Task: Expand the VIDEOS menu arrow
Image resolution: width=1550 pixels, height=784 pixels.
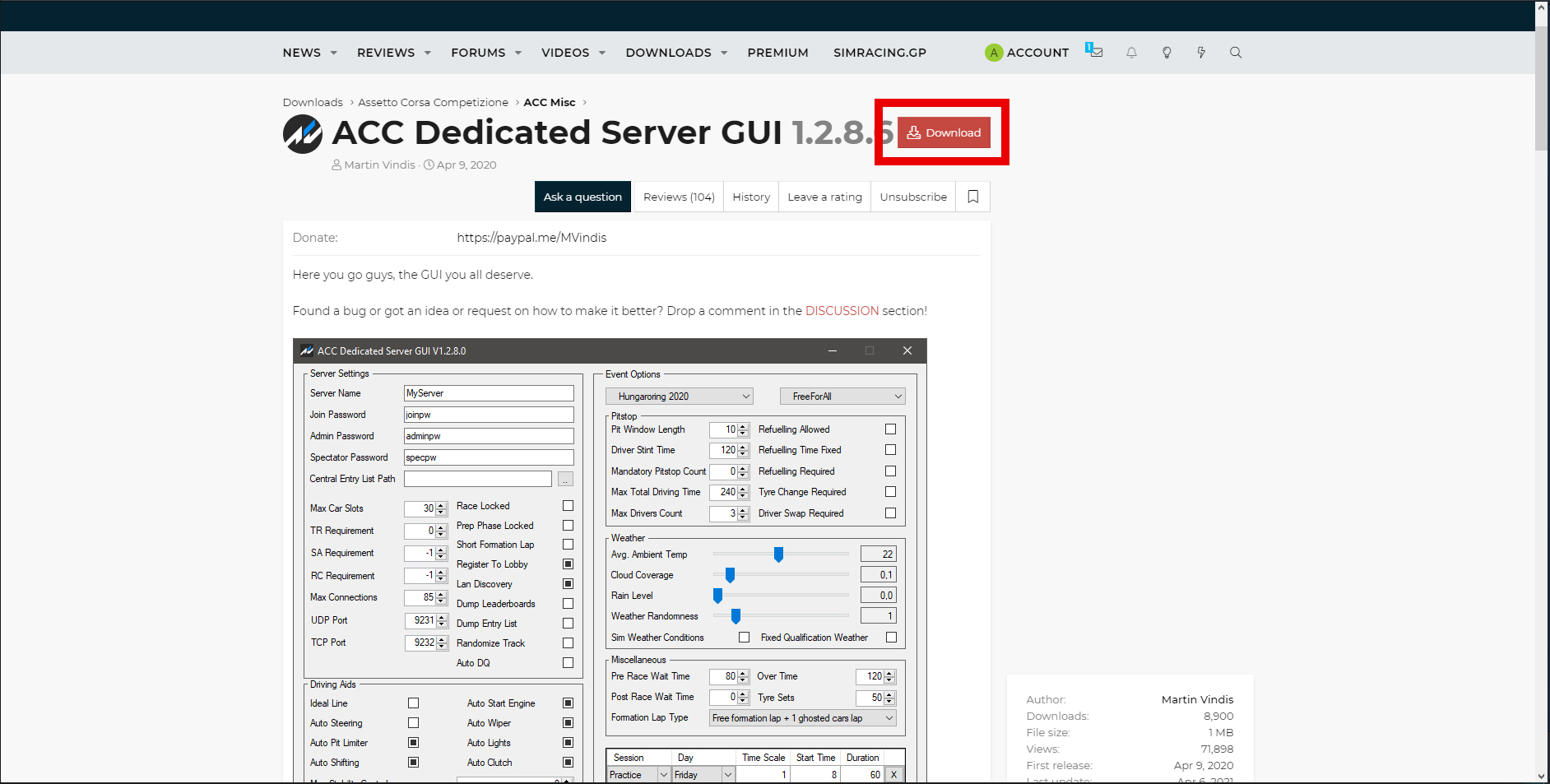Action: 602,53
